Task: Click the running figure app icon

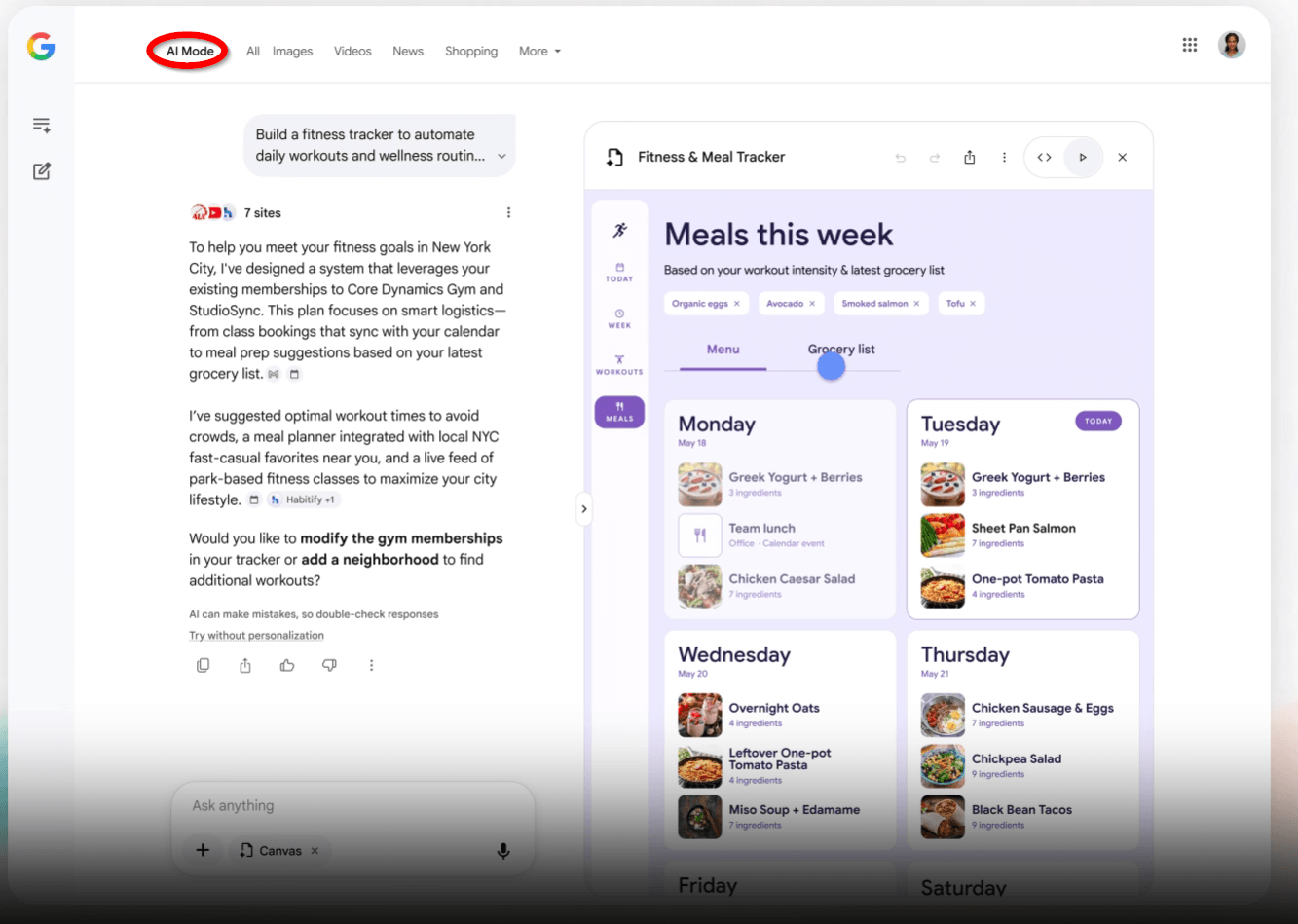Action: pyautogui.click(x=619, y=231)
